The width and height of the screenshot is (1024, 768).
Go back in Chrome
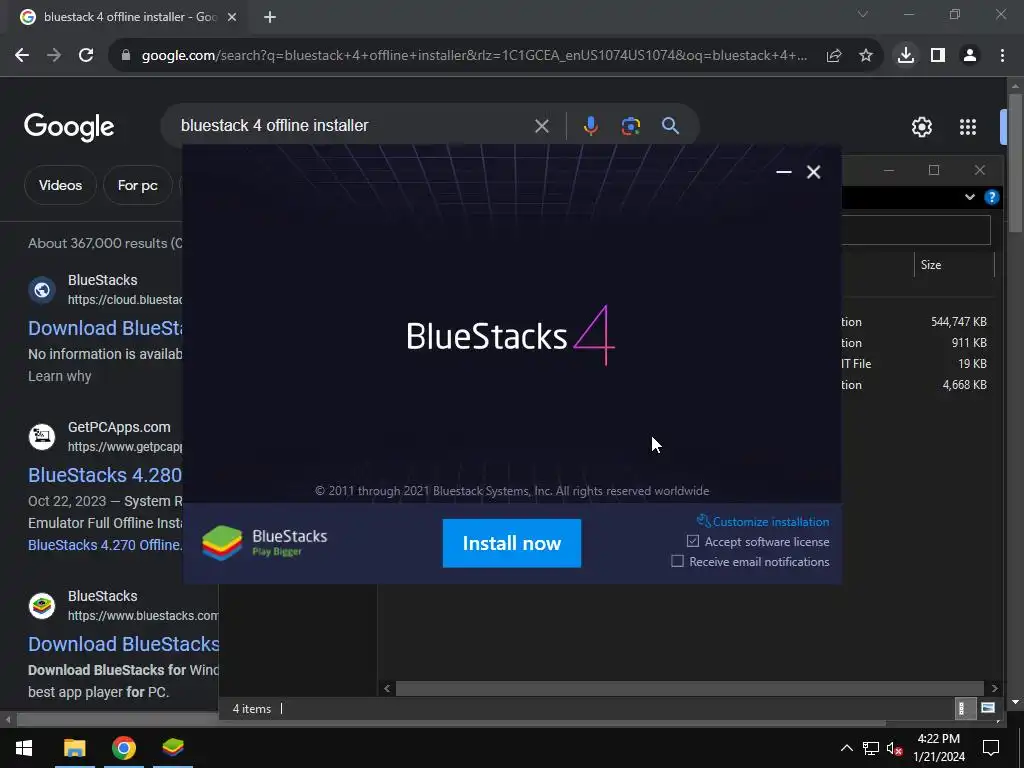click(x=22, y=56)
